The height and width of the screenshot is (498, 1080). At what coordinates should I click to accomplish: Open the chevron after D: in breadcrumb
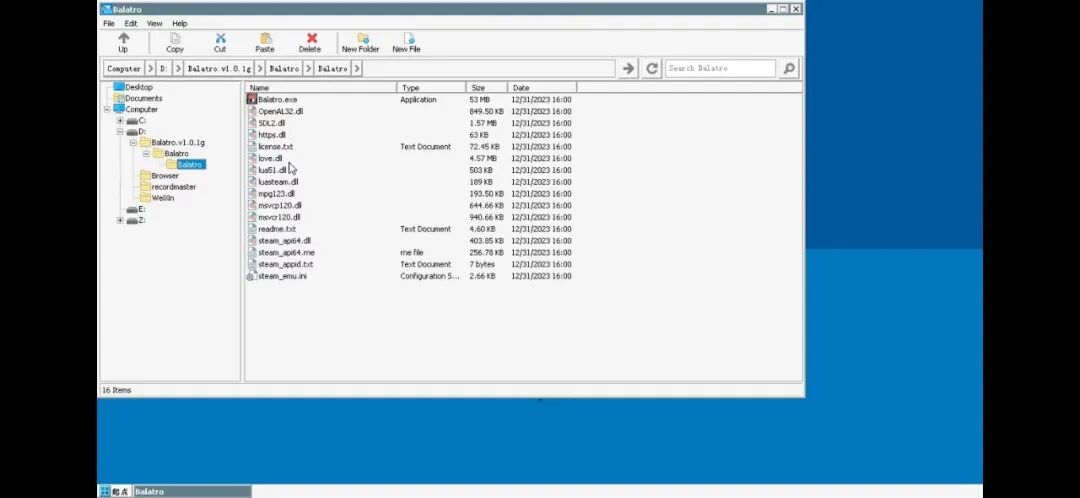[178, 68]
